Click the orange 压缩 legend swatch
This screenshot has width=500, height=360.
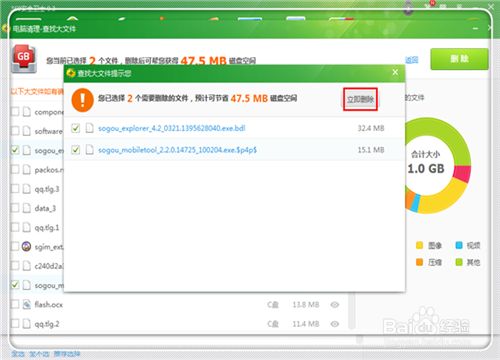tap(419, 262)
